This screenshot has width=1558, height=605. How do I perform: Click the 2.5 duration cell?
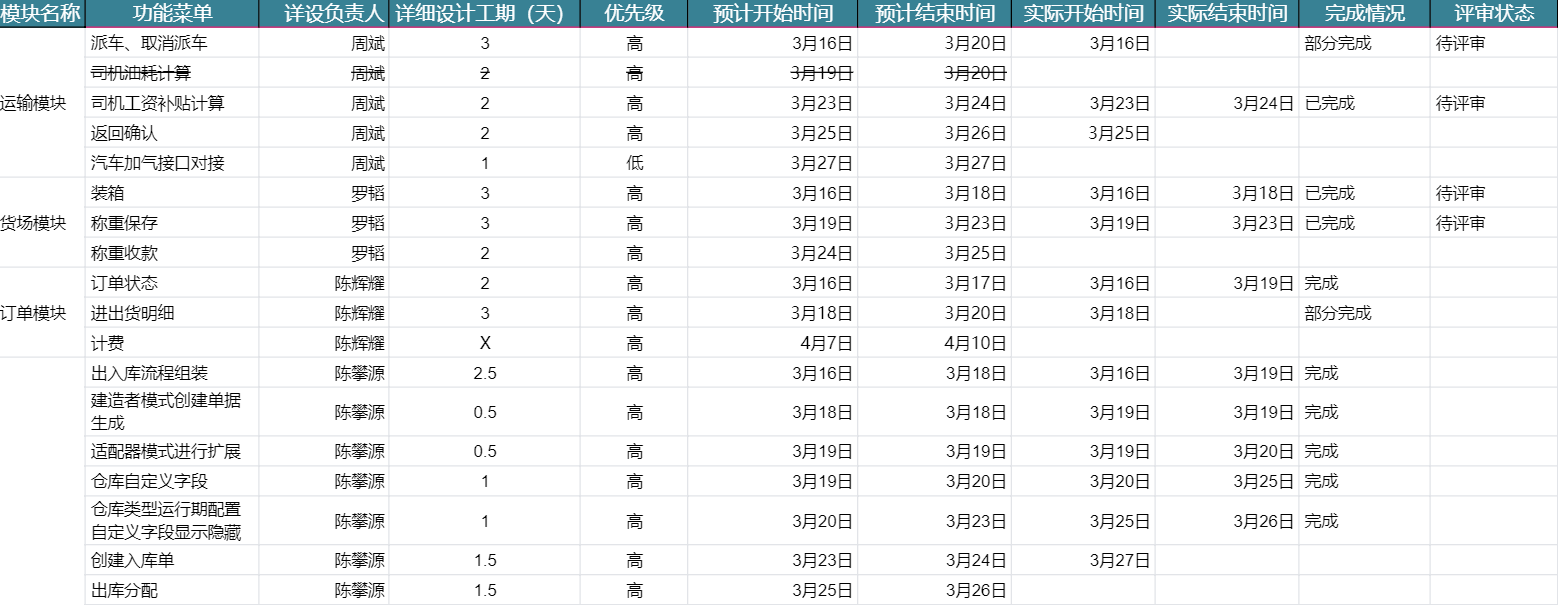pos(485,373)
